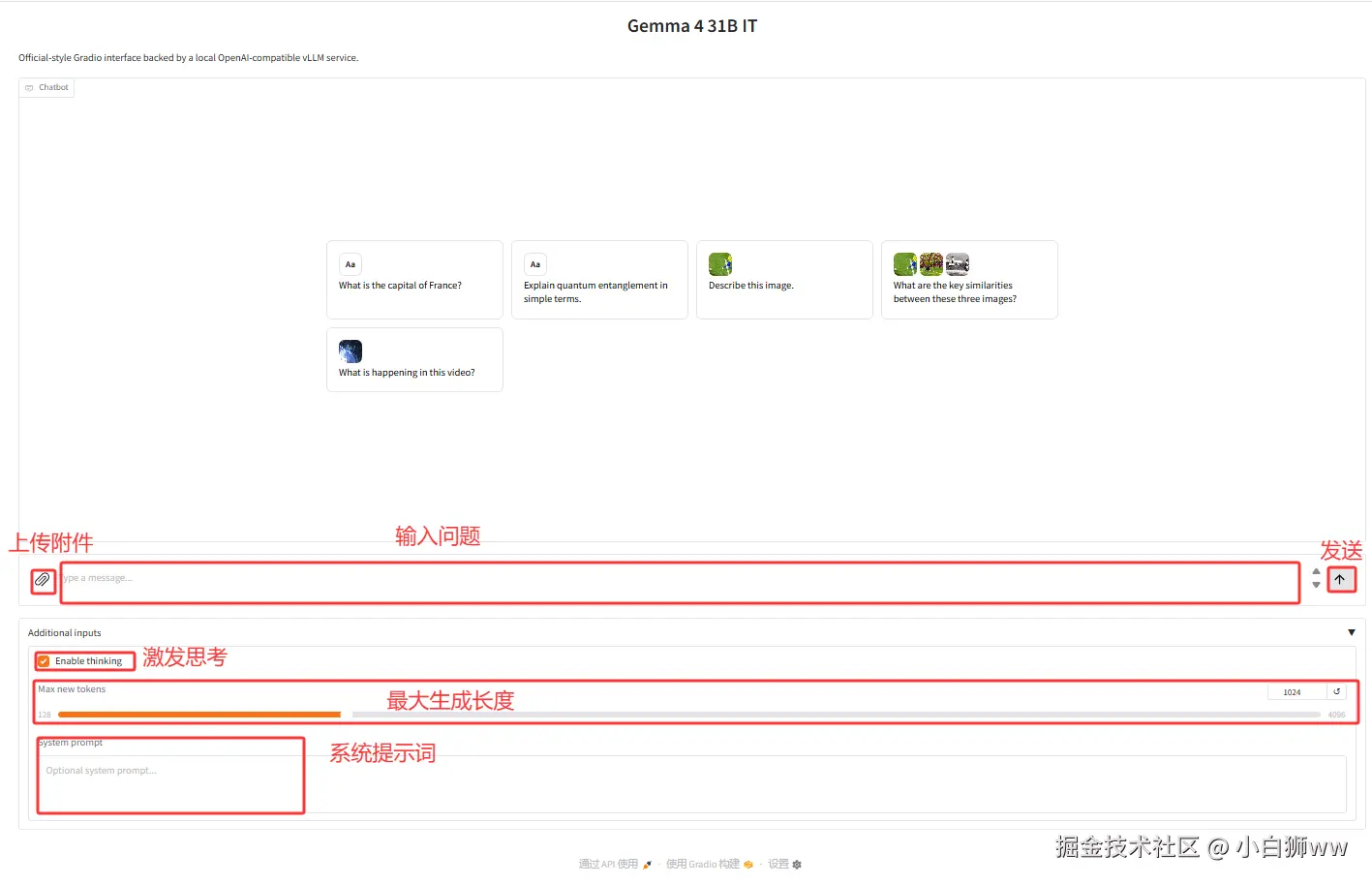Click the paperclip upload attachment icon
The height and width of the screenshot is (884, 1372).
coord(43,580)
